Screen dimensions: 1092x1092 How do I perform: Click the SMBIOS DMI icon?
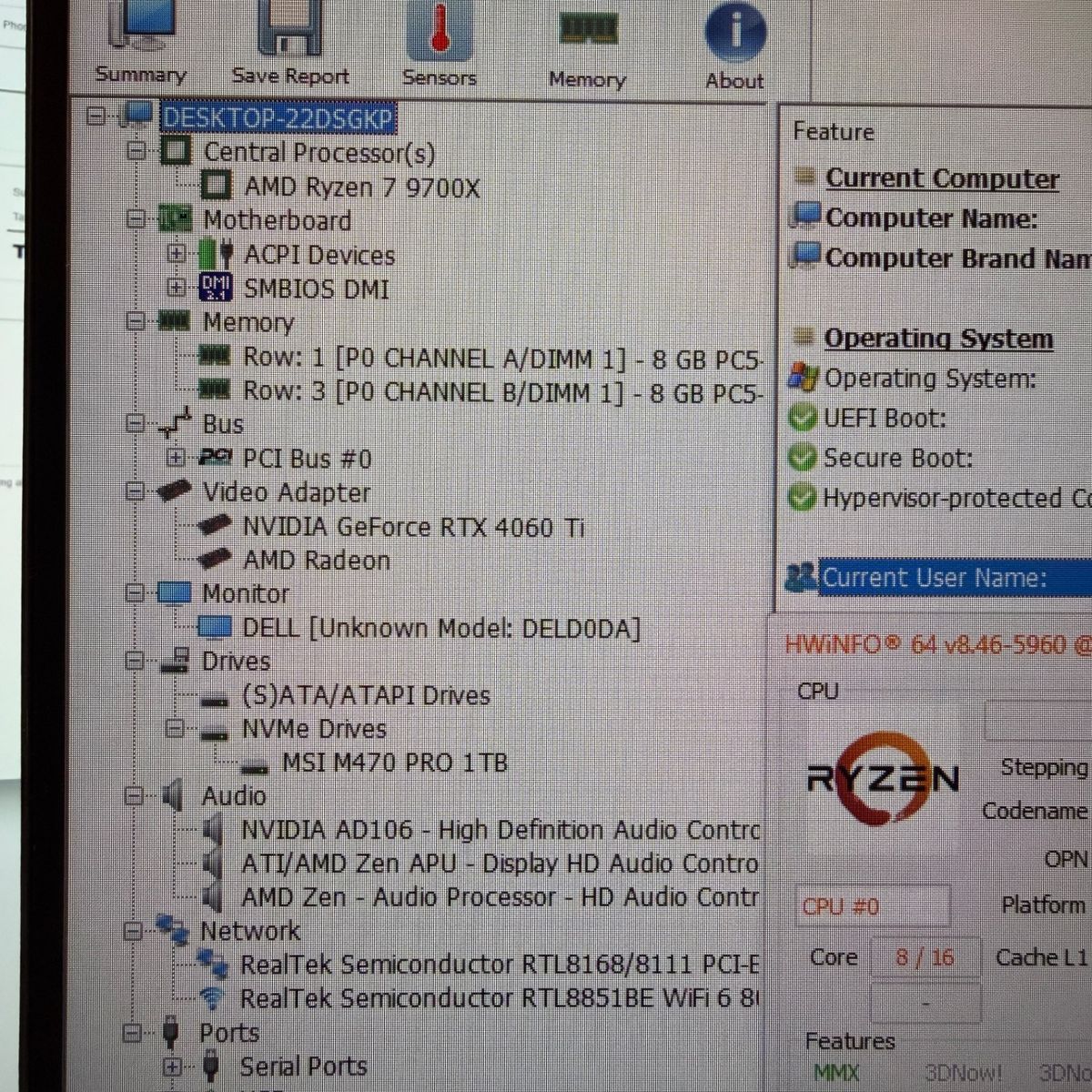(x=215, y=288)
